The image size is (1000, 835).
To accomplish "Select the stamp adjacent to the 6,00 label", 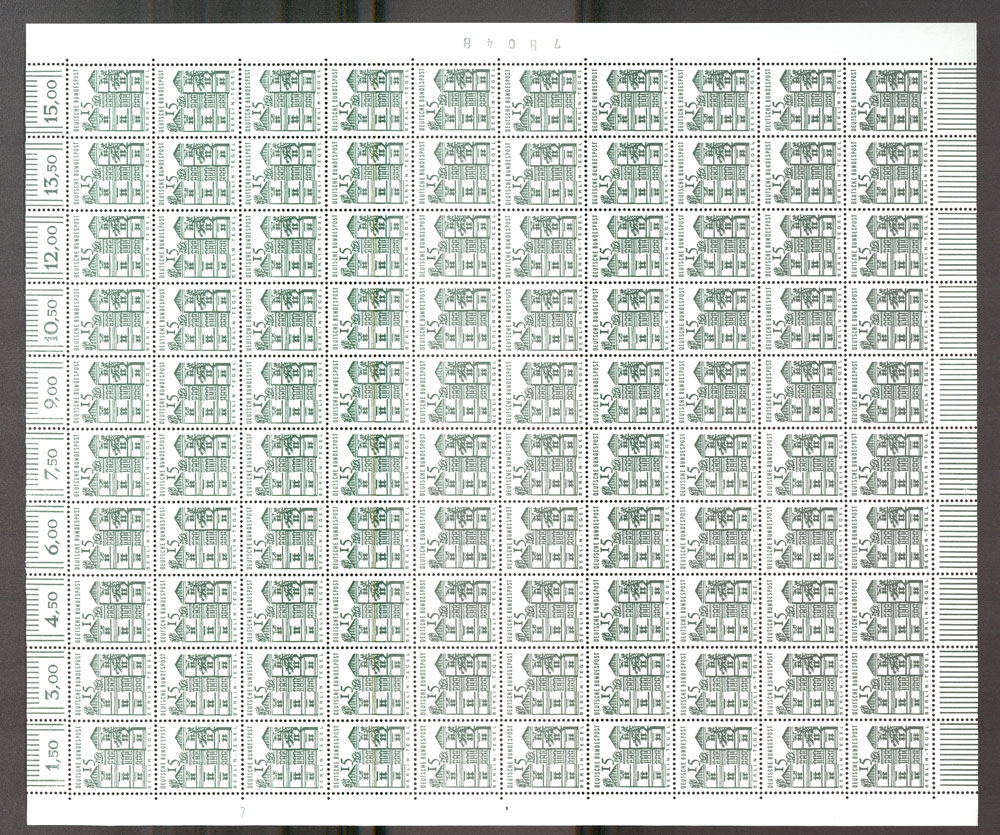I will click(110, 536).
